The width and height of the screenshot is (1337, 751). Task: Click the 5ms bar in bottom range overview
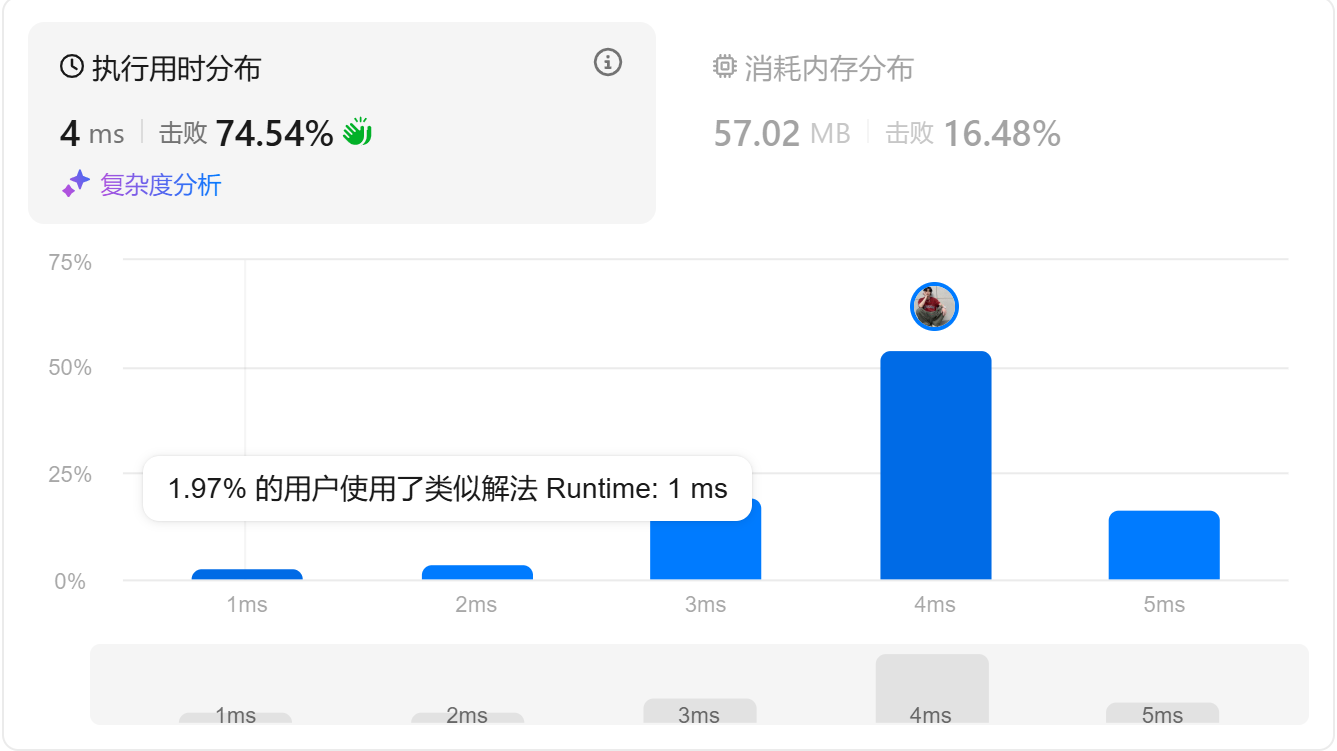point(1162,713)
